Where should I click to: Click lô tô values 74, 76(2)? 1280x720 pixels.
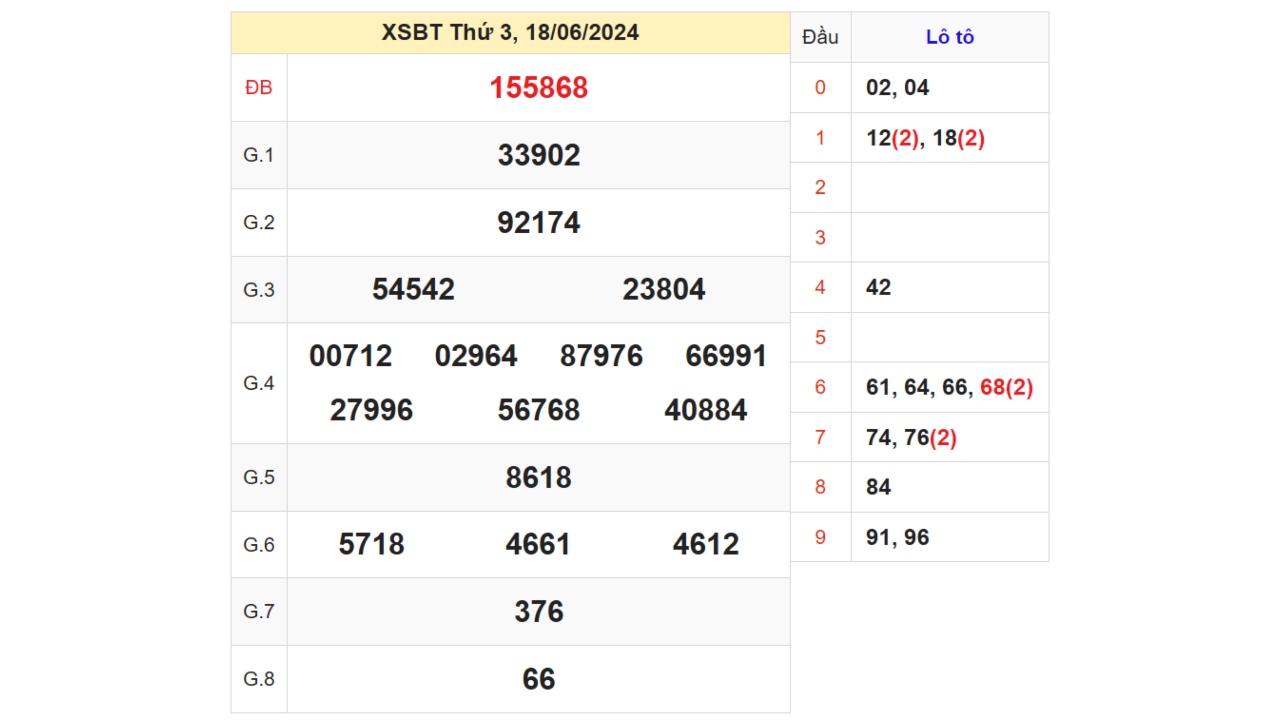click(x=912, y=438)
